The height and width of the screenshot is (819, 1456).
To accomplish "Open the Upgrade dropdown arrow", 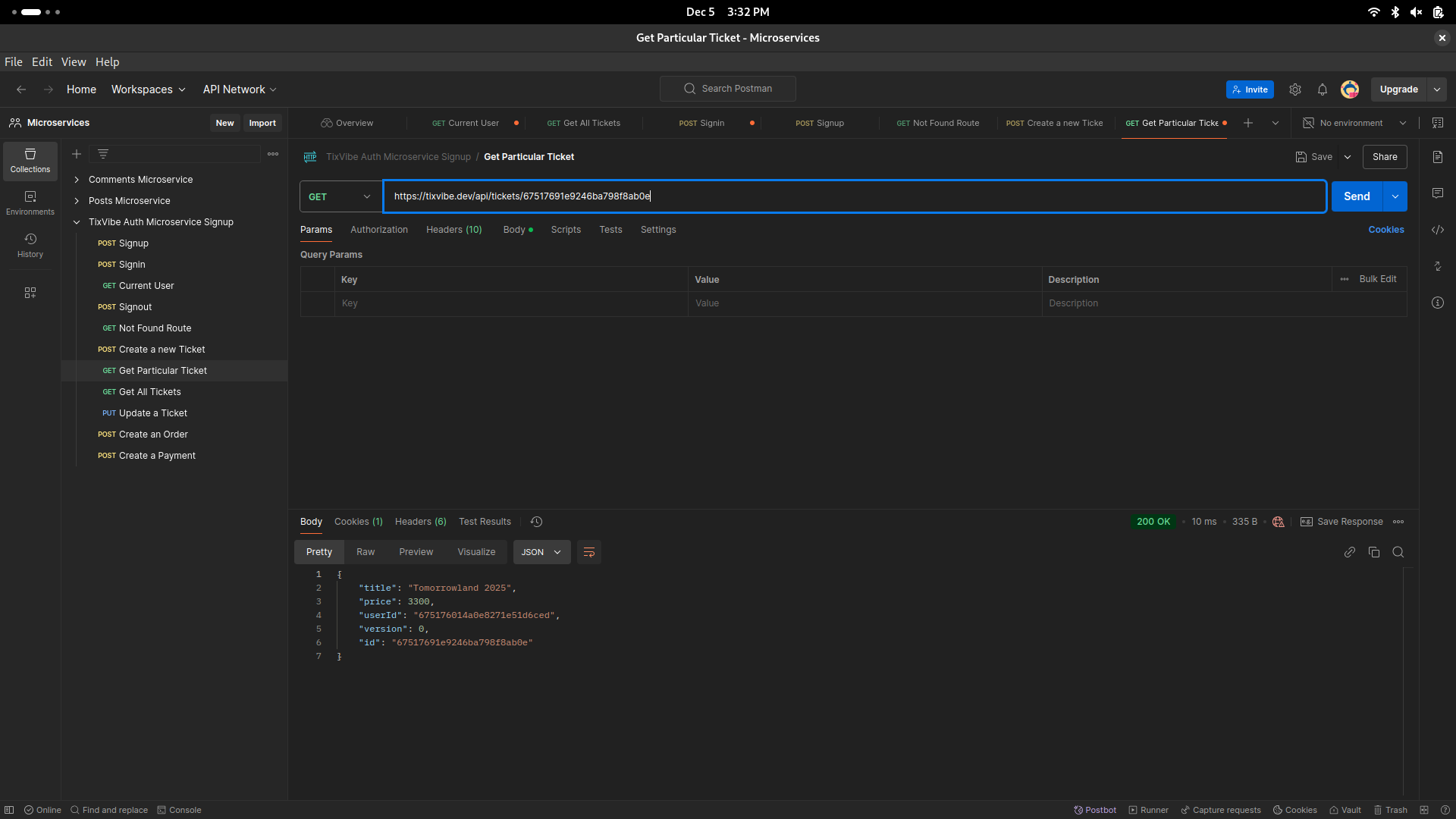I will coord(1437,89).
